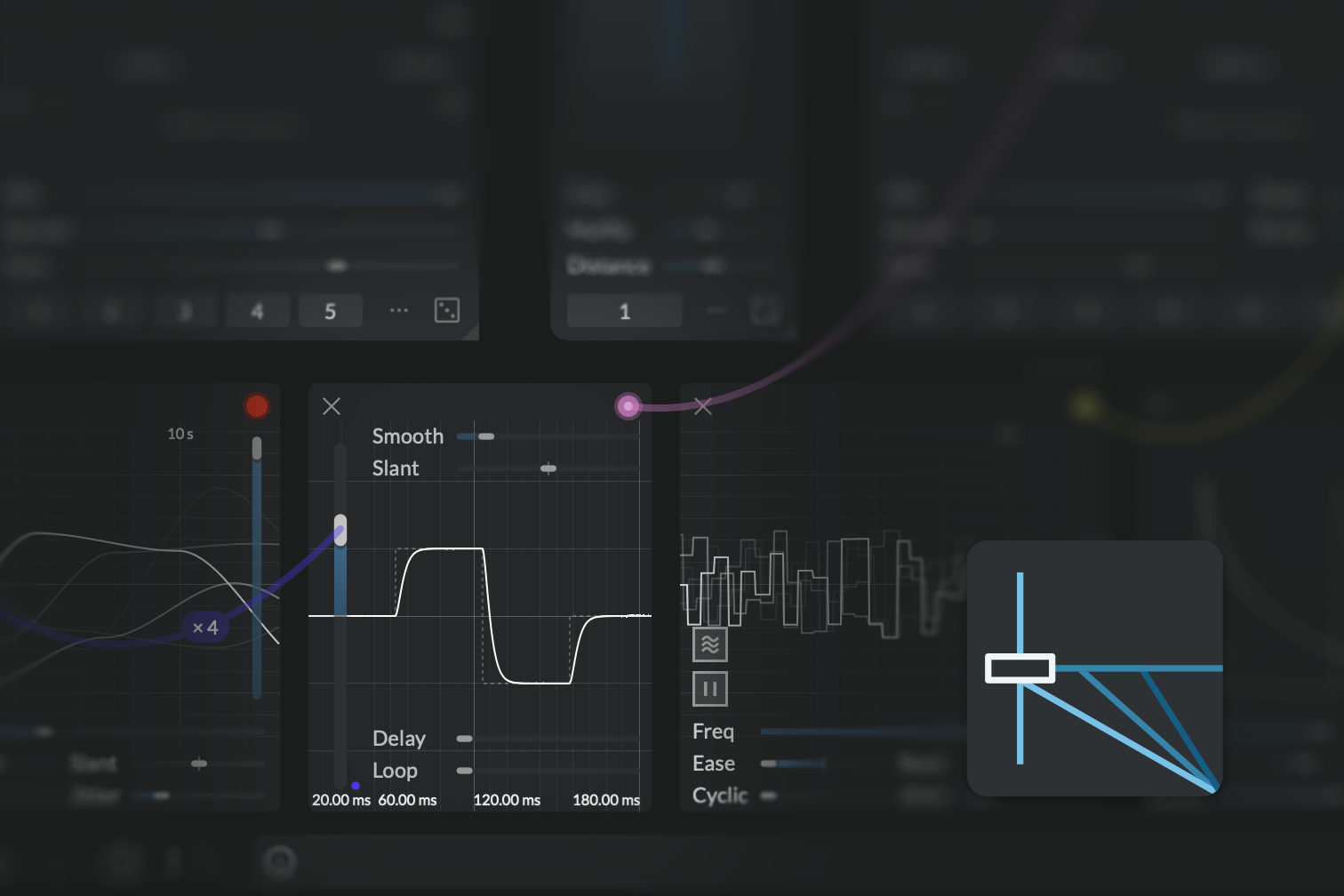This screenshot has height=896, width=1344.
Task: Select page 4 button
Action: coord(257,311)
